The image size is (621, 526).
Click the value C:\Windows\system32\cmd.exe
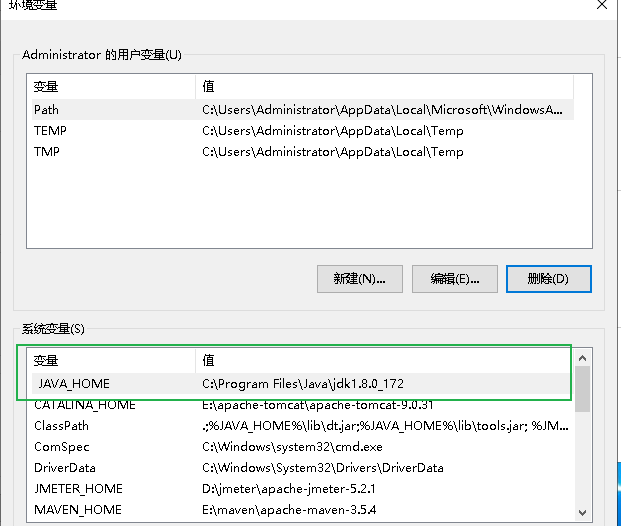point(292,447)
